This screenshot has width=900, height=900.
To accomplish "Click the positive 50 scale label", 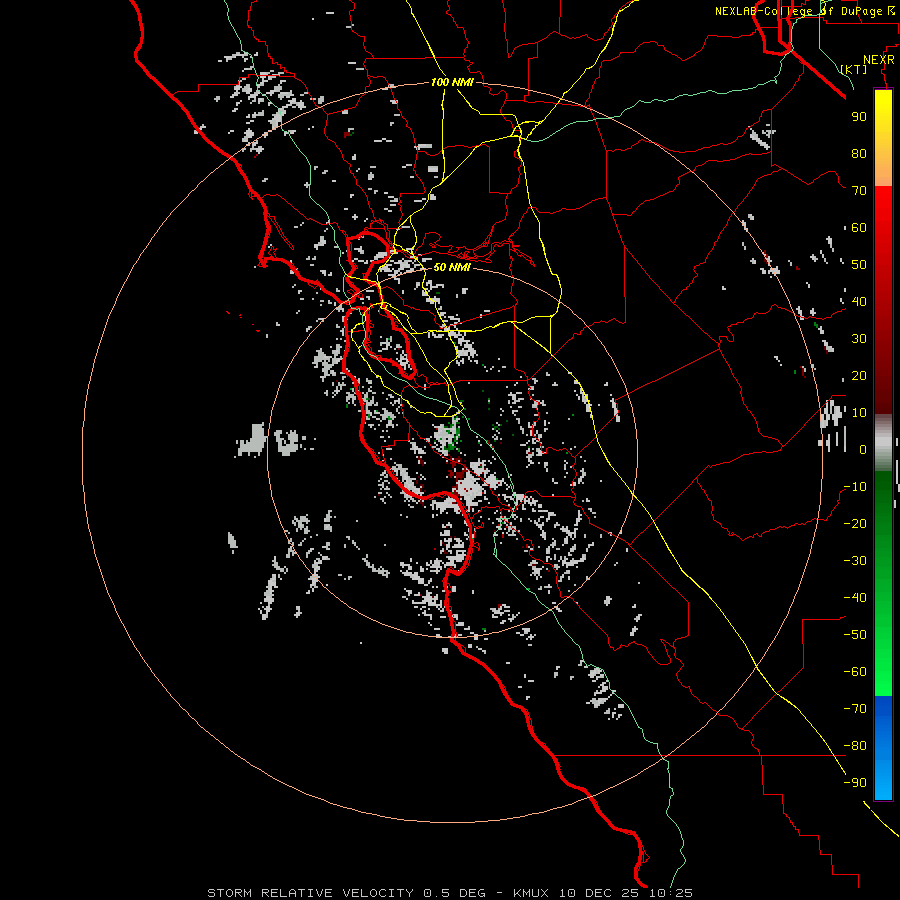I will [859, 265].
